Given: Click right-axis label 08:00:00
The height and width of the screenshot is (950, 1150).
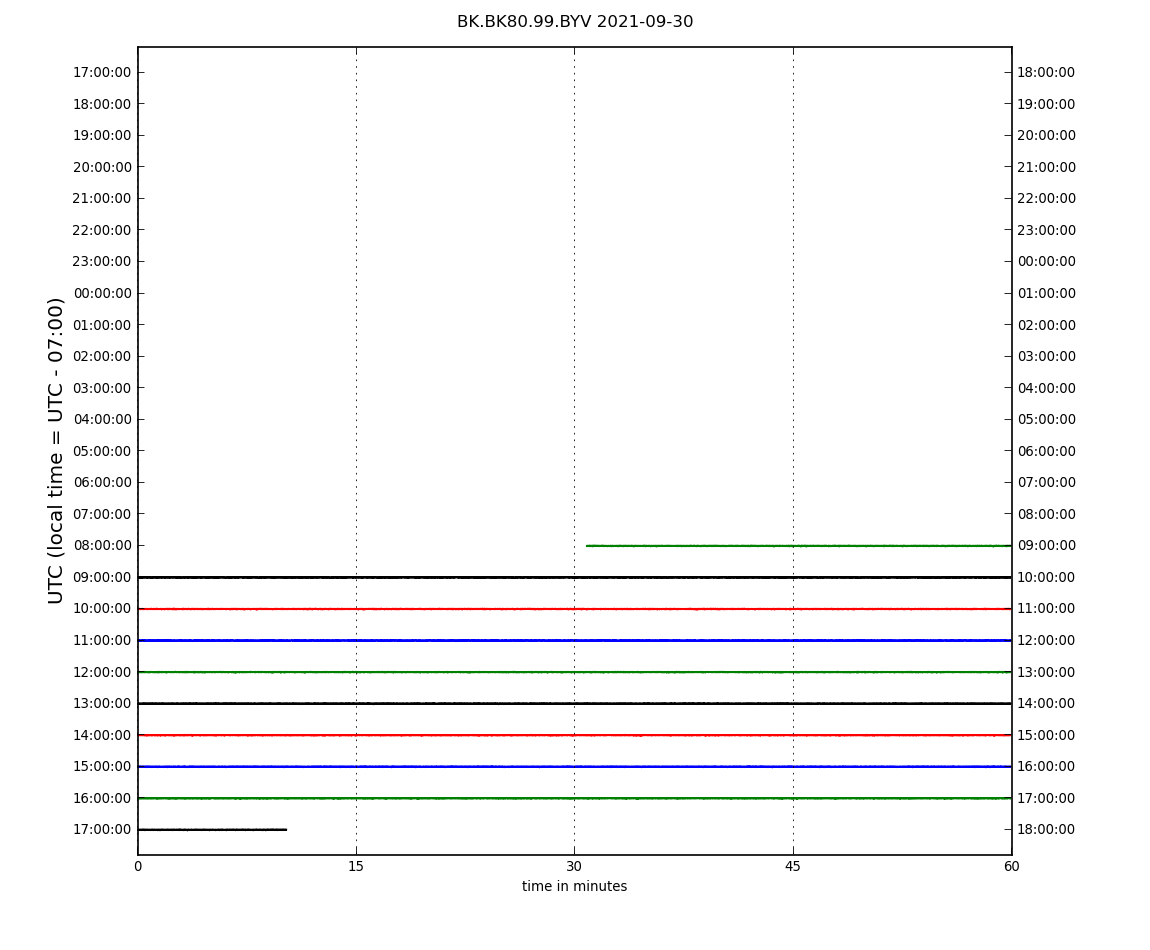Looking at the screenshot, I should point(1047,514).
